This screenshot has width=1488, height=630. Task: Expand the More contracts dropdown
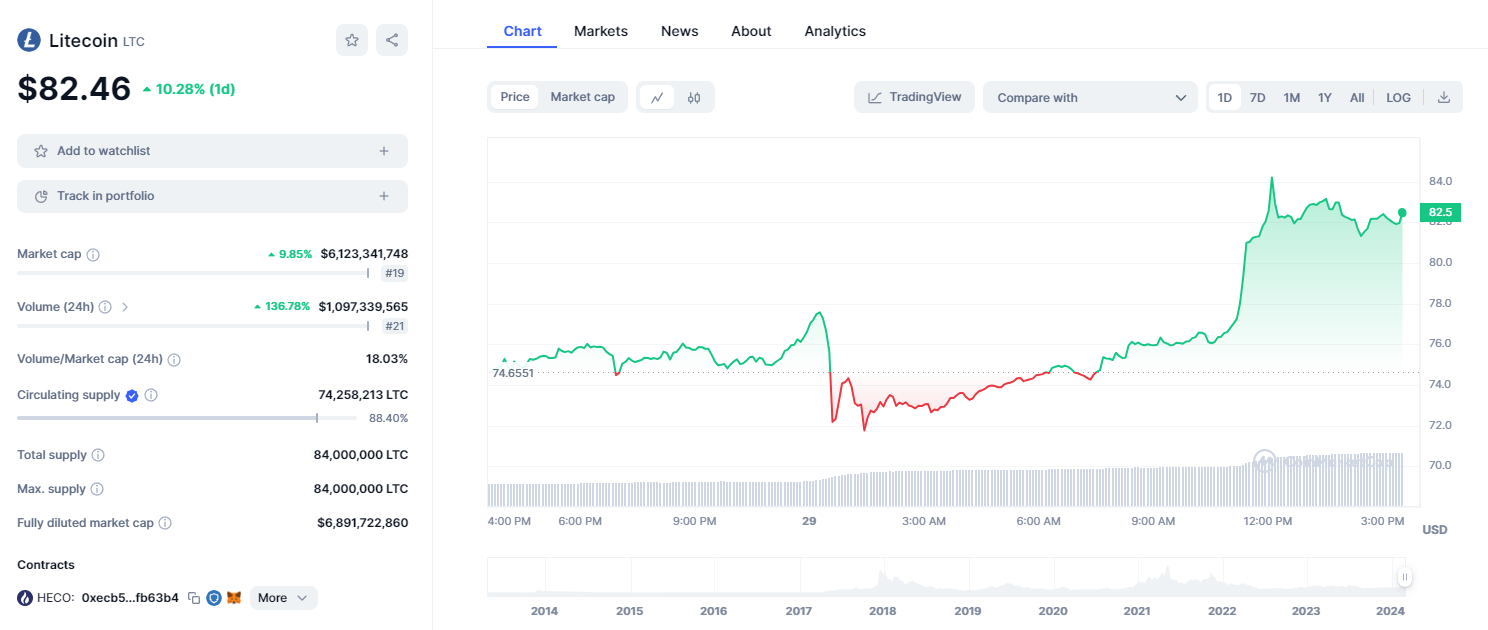[284, 598]
